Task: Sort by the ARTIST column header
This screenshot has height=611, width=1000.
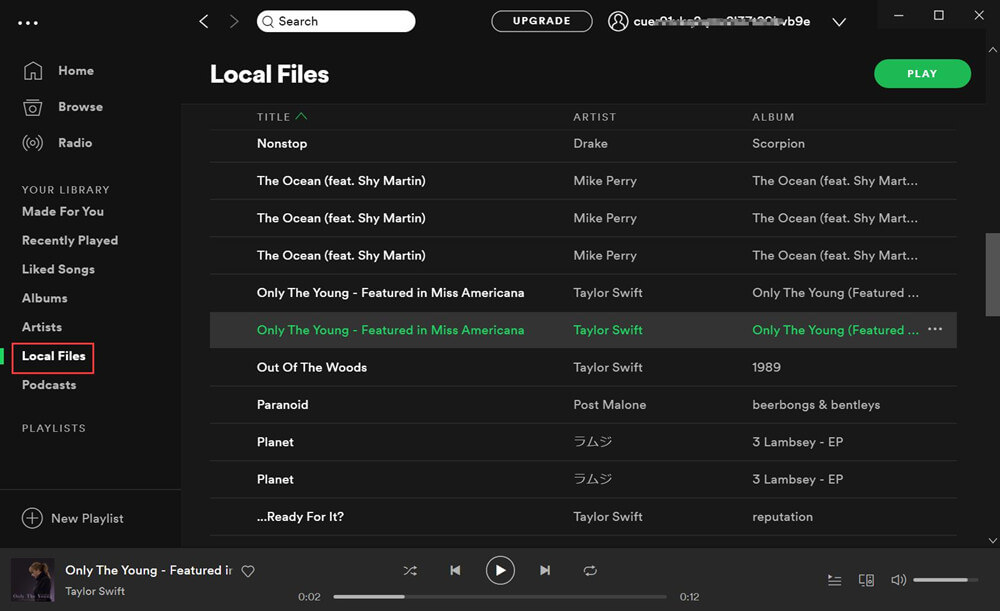Action: (x=594, y=117)
